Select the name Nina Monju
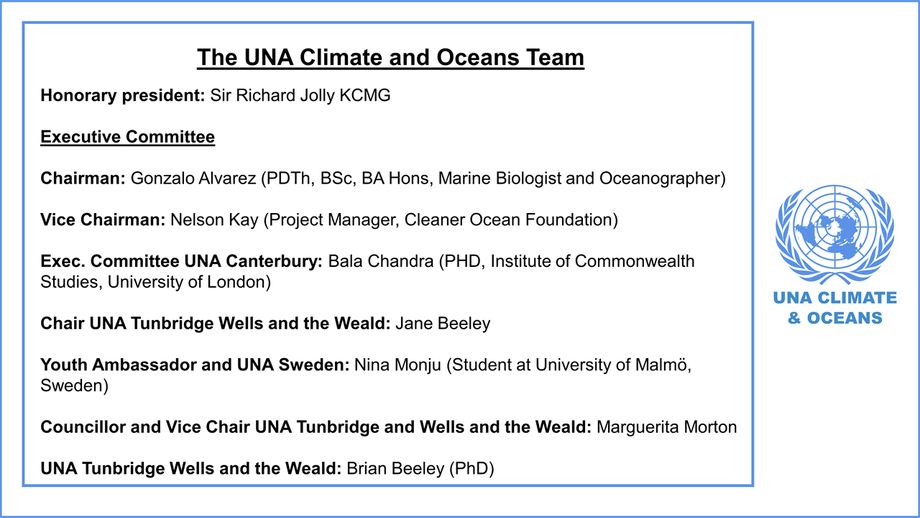Image resolution: width=920 pixels, height=518 pixels. pyautogui.click(x=398, y=365)
